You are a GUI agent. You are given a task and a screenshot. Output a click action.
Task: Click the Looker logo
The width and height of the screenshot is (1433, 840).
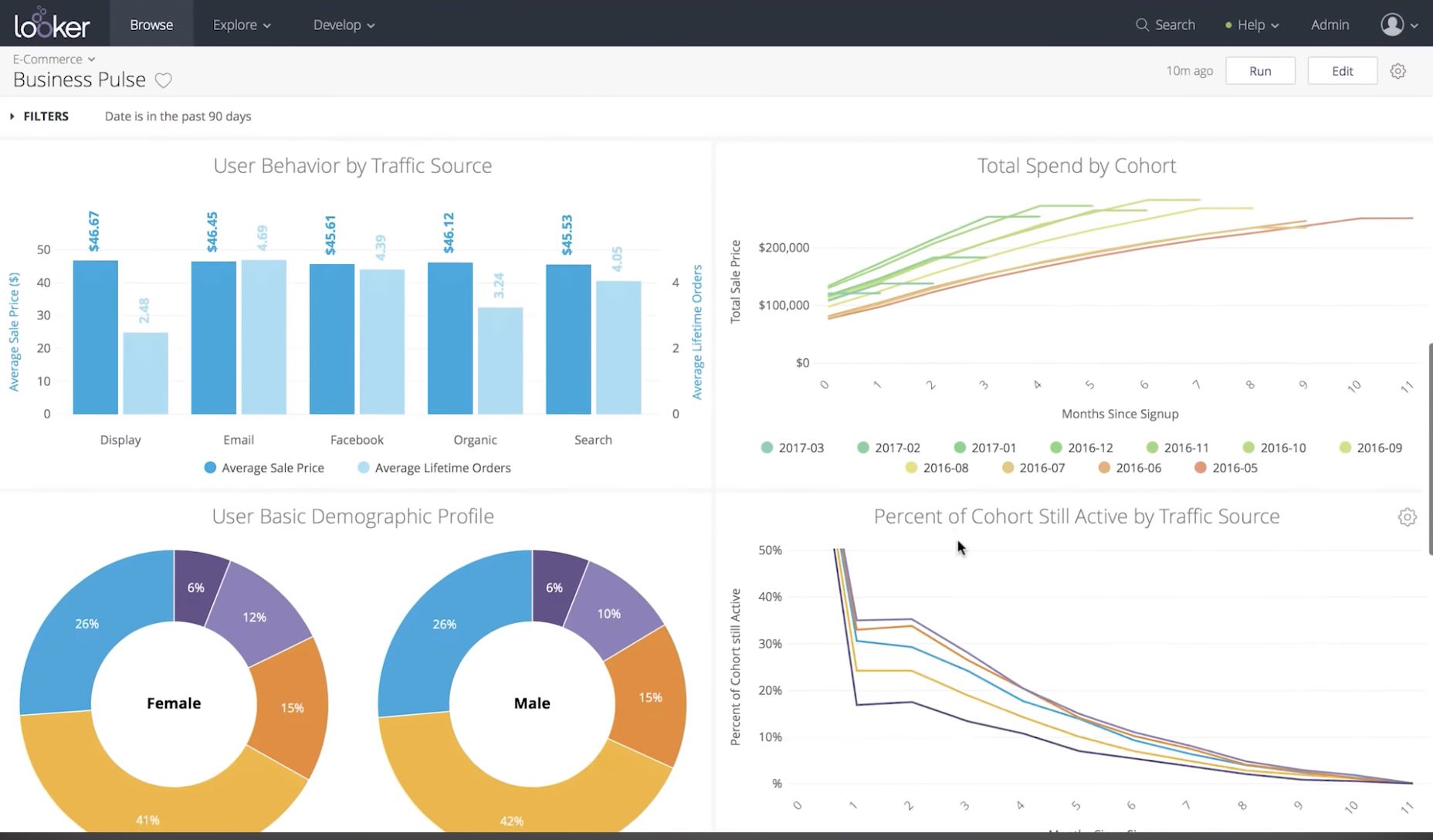point(52,25)
